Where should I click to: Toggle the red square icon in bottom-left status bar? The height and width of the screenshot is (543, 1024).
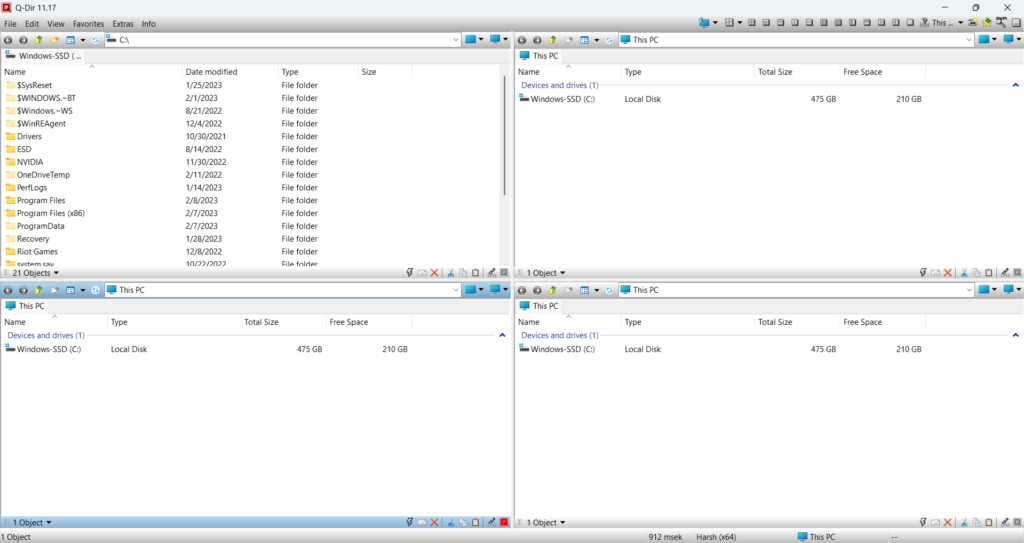click(x=504, y=522)
